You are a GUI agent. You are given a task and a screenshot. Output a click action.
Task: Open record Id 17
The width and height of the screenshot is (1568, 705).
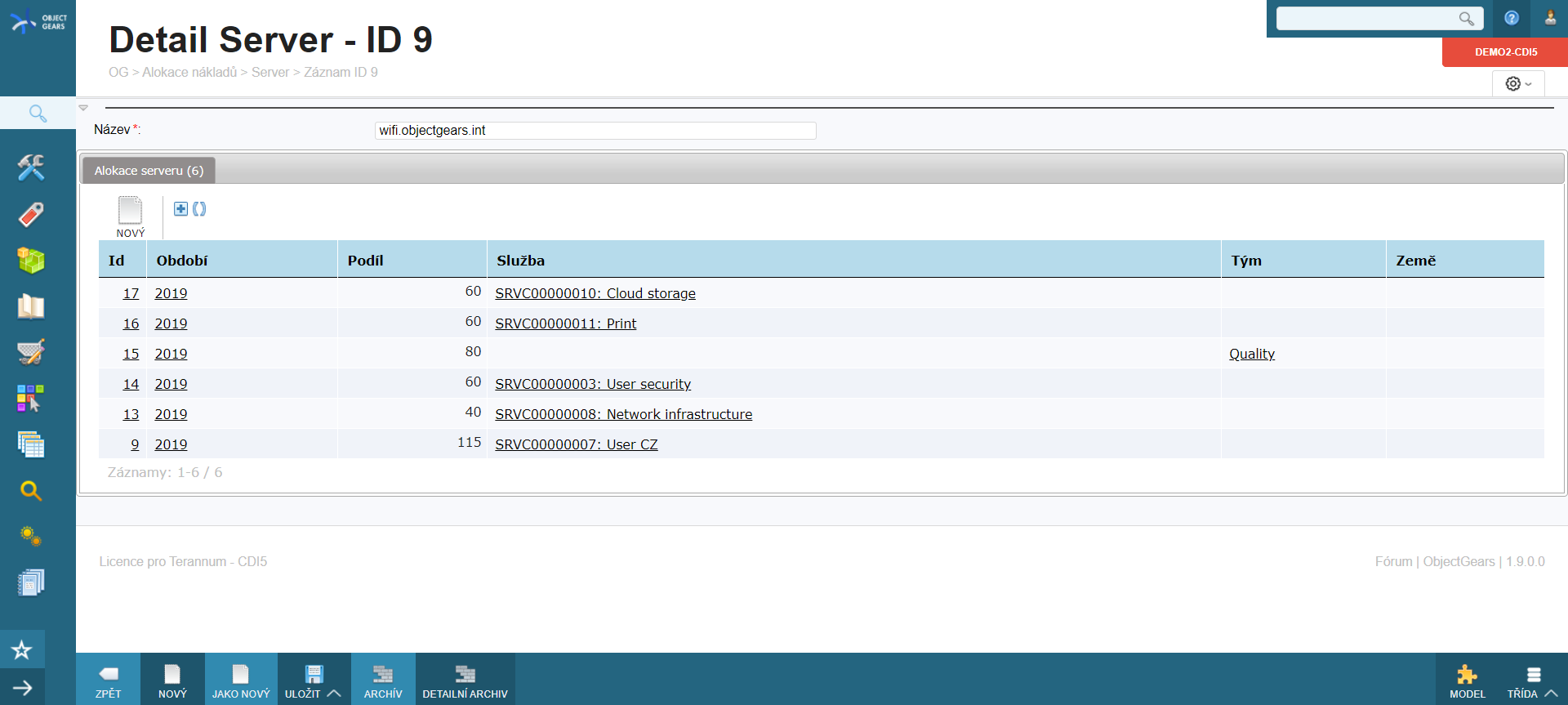click(131, 293)
